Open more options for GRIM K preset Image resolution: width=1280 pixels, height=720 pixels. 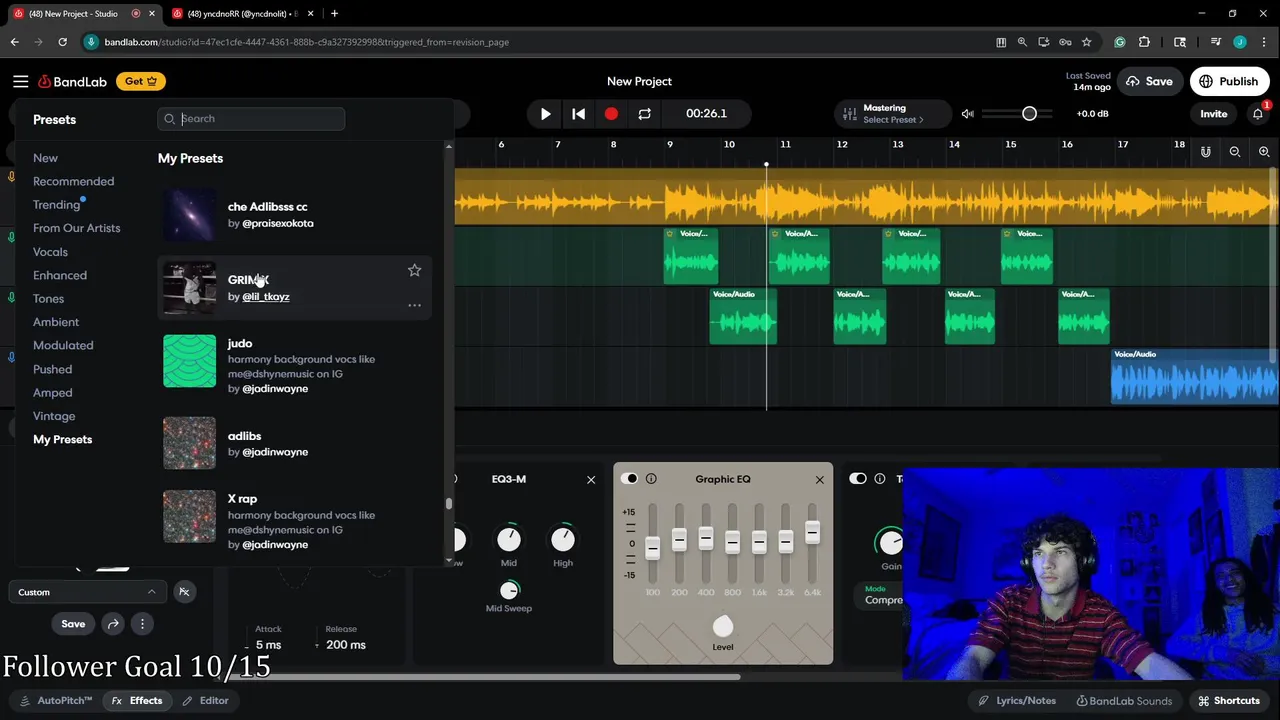click(414, 305)
